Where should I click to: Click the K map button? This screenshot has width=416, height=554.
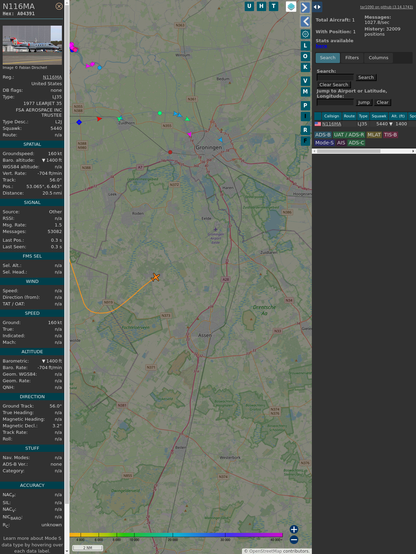pyautogui.click(x=305, y=67)
